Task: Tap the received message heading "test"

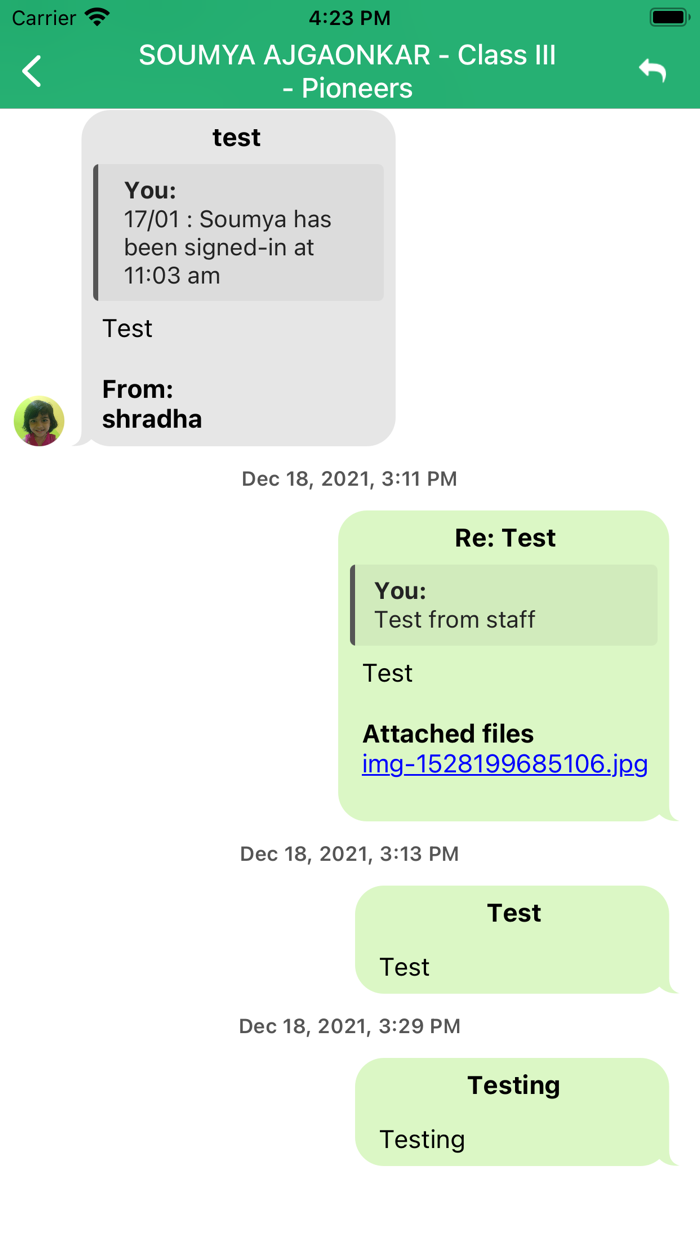Action: (x=237, y=138)
